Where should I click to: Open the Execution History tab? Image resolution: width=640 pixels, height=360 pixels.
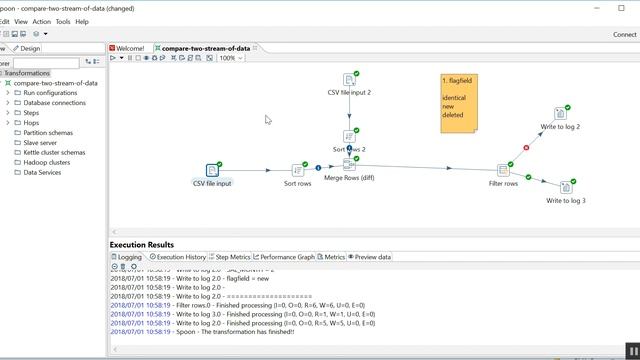point(178,257)
